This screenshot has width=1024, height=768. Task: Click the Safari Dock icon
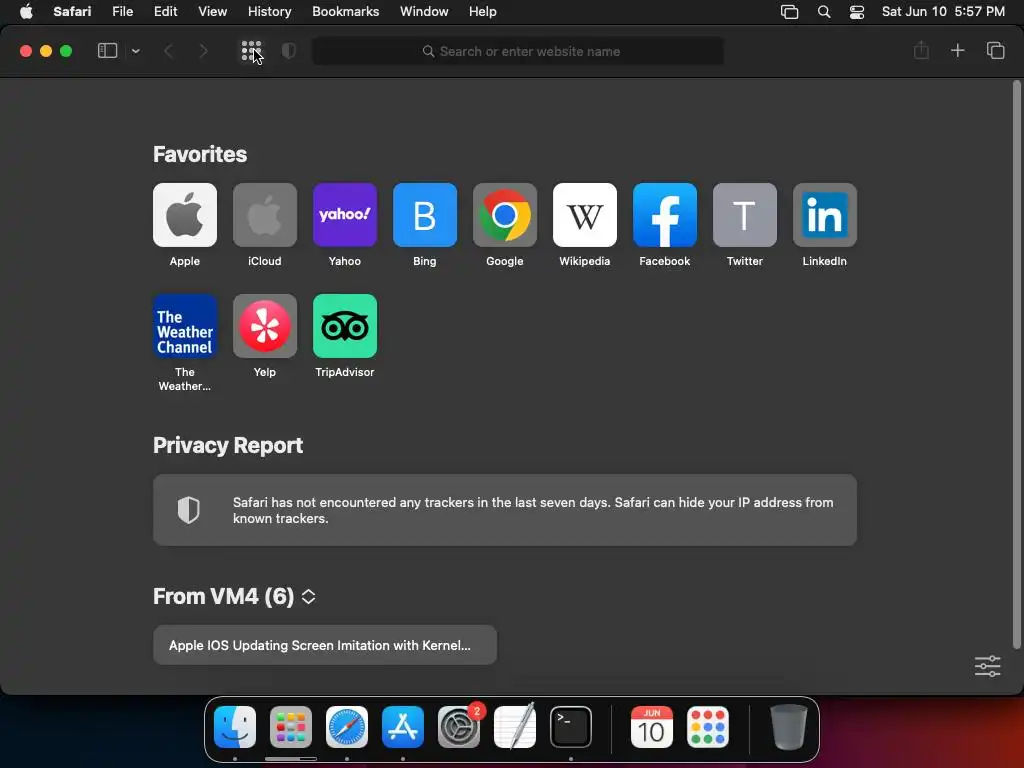click(347, 727)
